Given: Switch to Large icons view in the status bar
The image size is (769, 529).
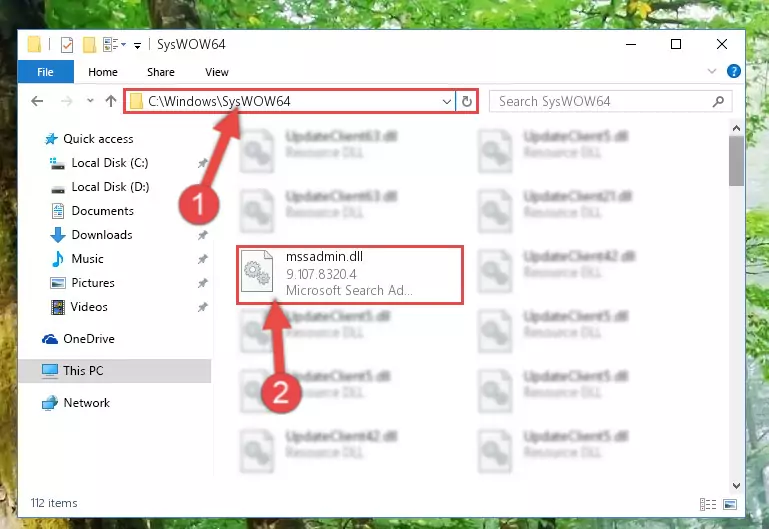Looking at the screenshot, I should click(730, 504).
